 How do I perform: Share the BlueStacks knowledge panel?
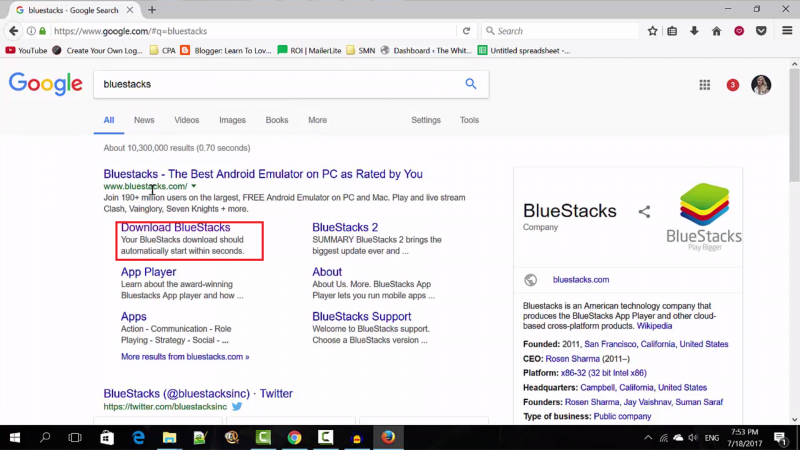click(644, 211)
